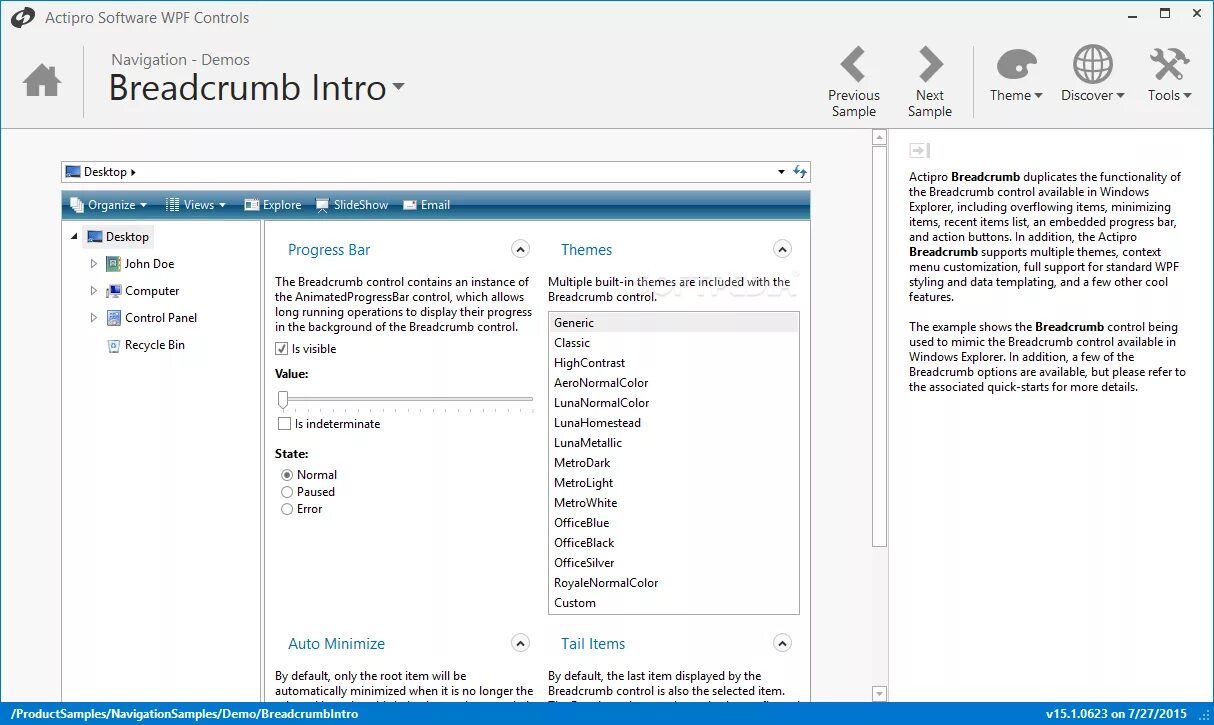
Task: Select the LunaMetallic theme
Action: click(674, 443)
